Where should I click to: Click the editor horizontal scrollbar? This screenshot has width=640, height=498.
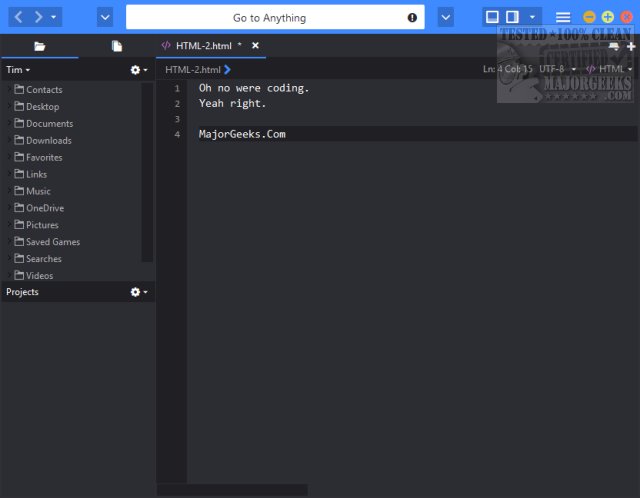coord(232,489)
